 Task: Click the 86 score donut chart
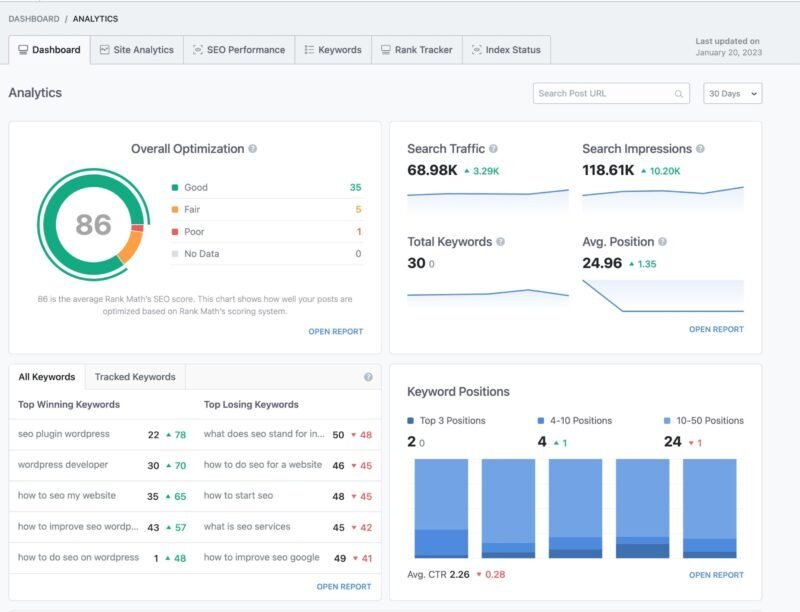(x=93, y=224)
